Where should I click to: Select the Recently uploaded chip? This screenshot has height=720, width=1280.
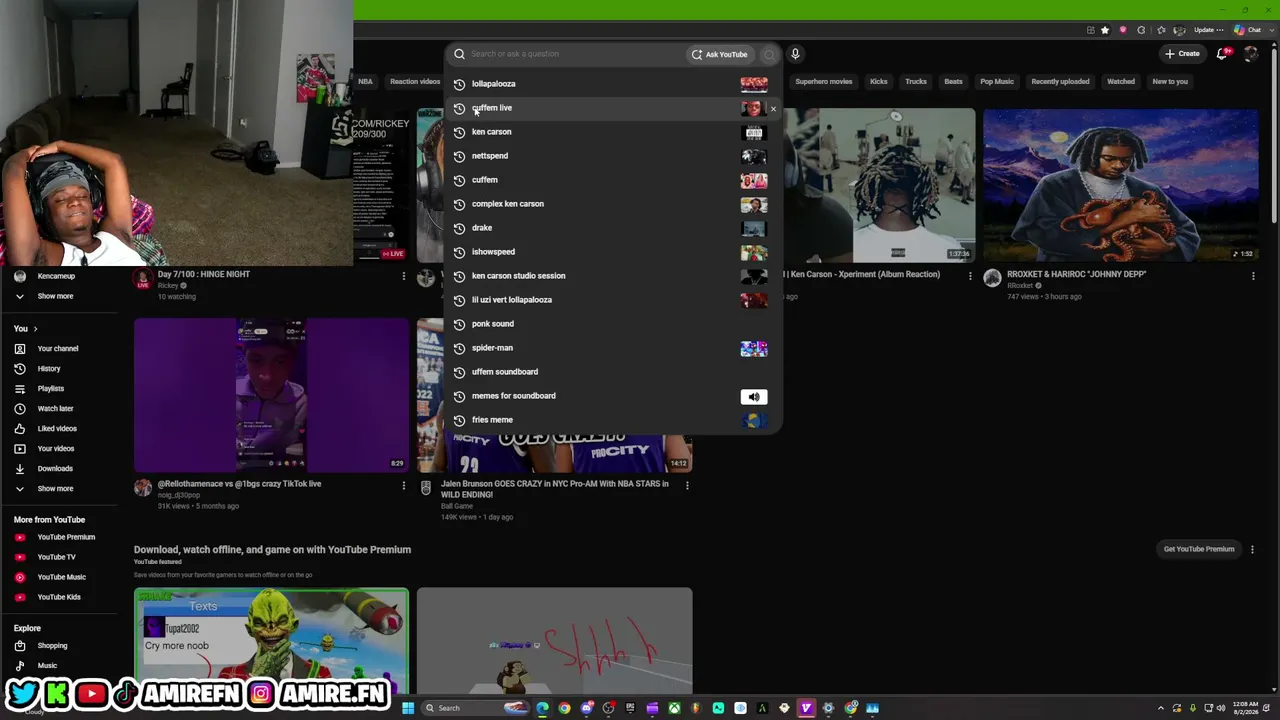1060,82
